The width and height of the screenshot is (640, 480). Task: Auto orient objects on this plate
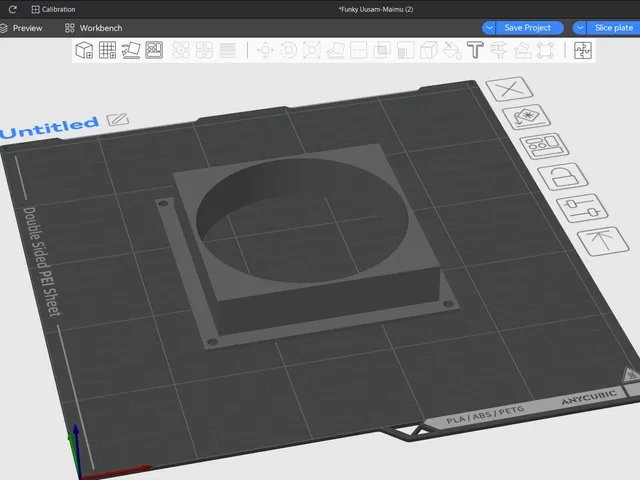[527, 117]
